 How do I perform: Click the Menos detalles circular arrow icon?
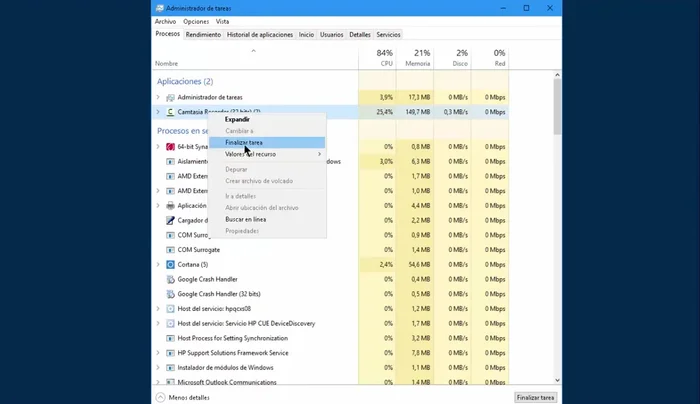(x=160, y=397)
